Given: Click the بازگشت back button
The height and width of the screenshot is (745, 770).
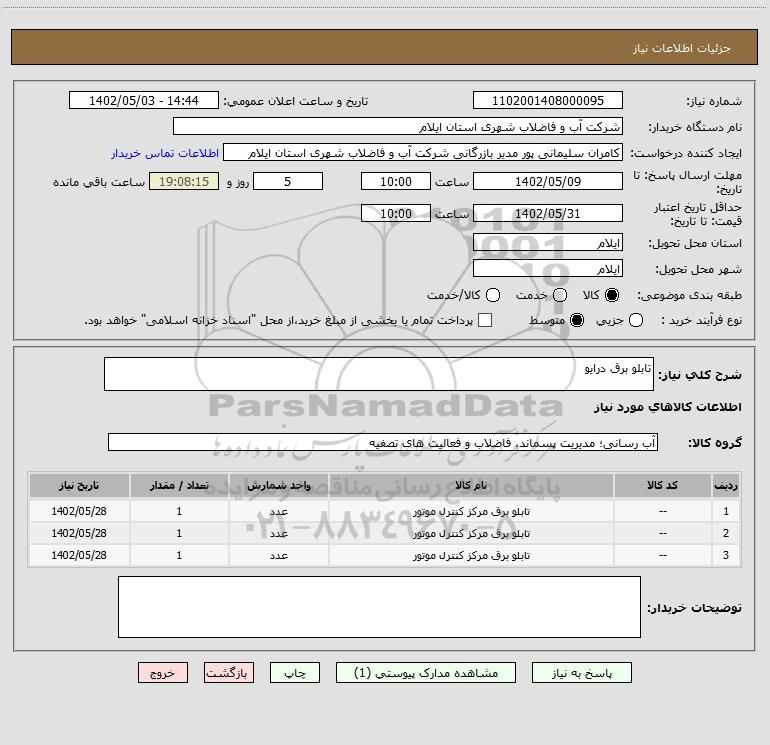Looking at the screenshot, I should (229, 673).
